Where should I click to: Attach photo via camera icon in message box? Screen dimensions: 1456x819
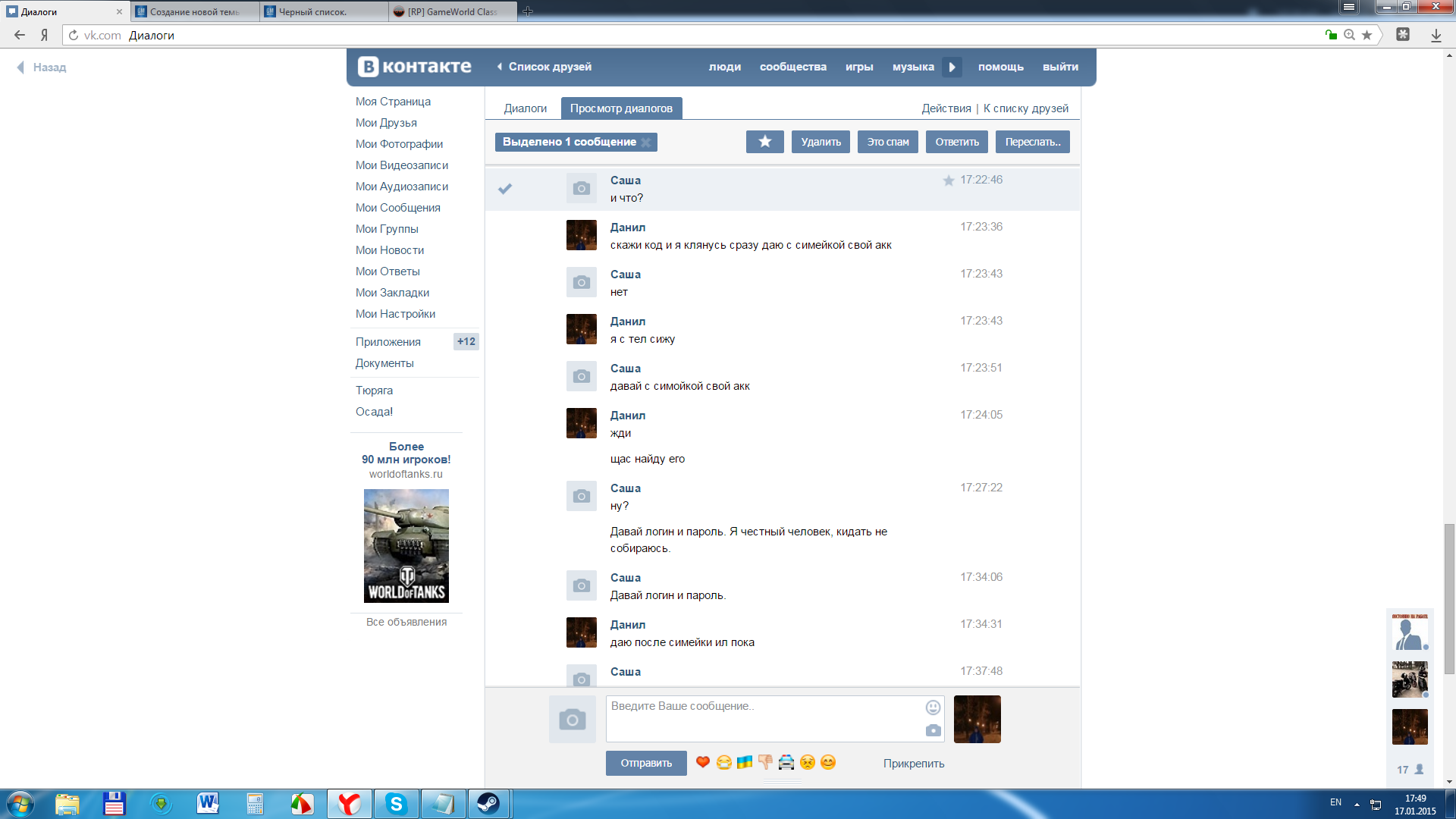coord(933,730)
